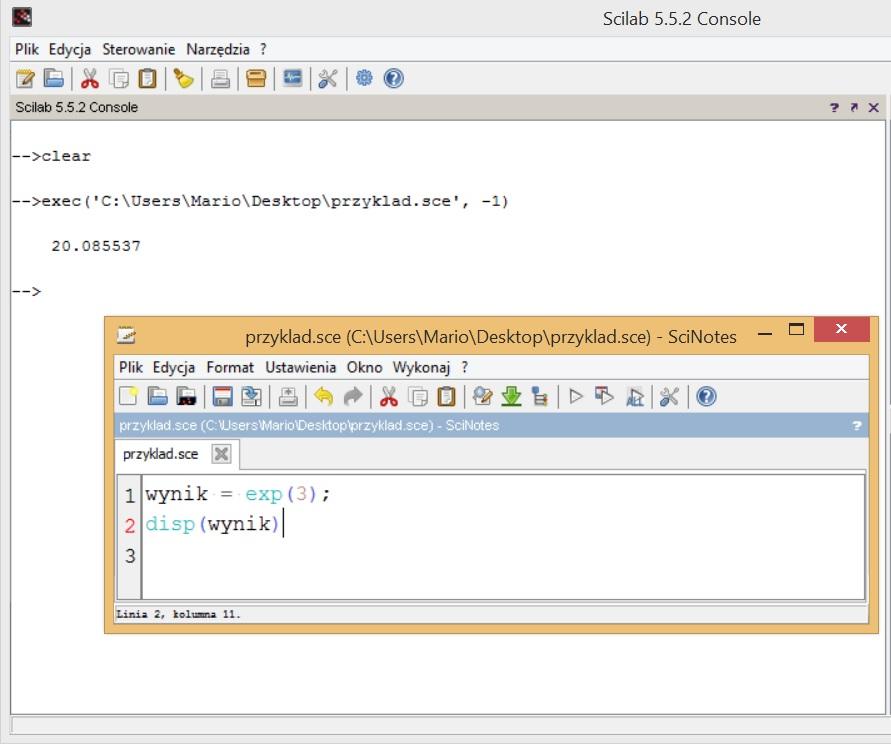Screen dimensions: 891x744
Task: Click Save and execute all icon
Action: [x=634, y=396]
